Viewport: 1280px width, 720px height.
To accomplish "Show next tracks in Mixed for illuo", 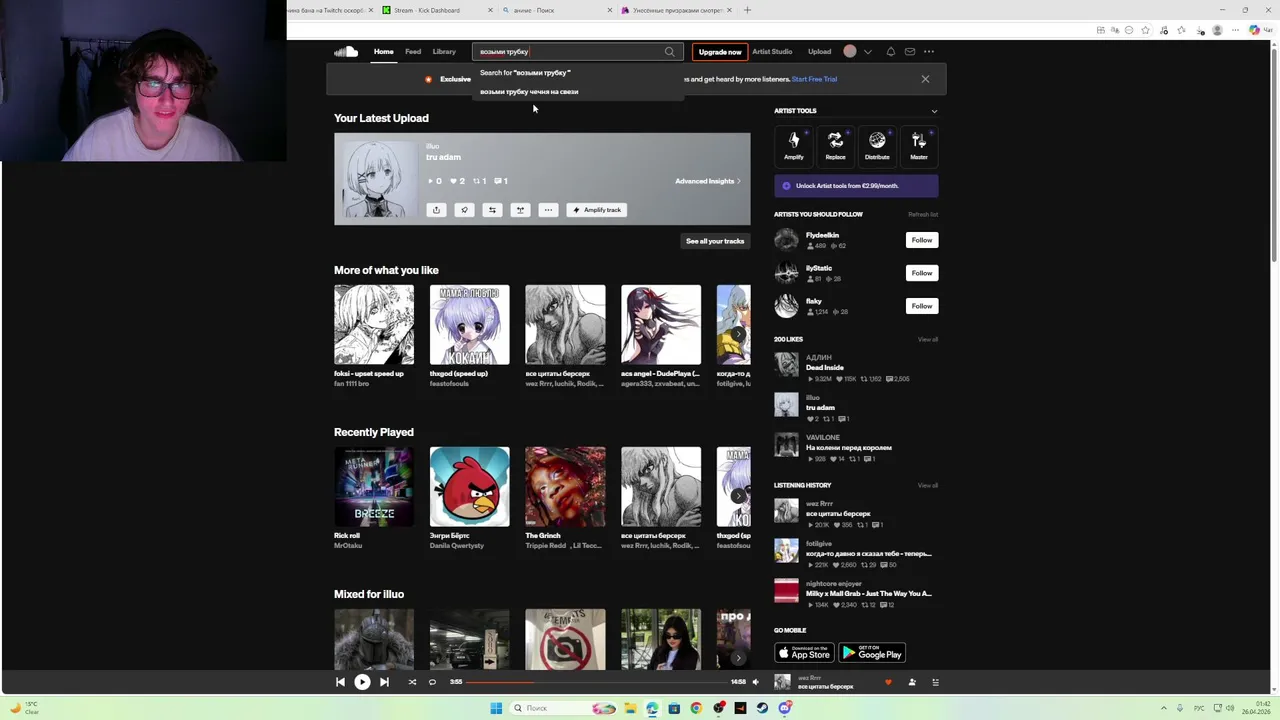I will [x=738, y=658].
